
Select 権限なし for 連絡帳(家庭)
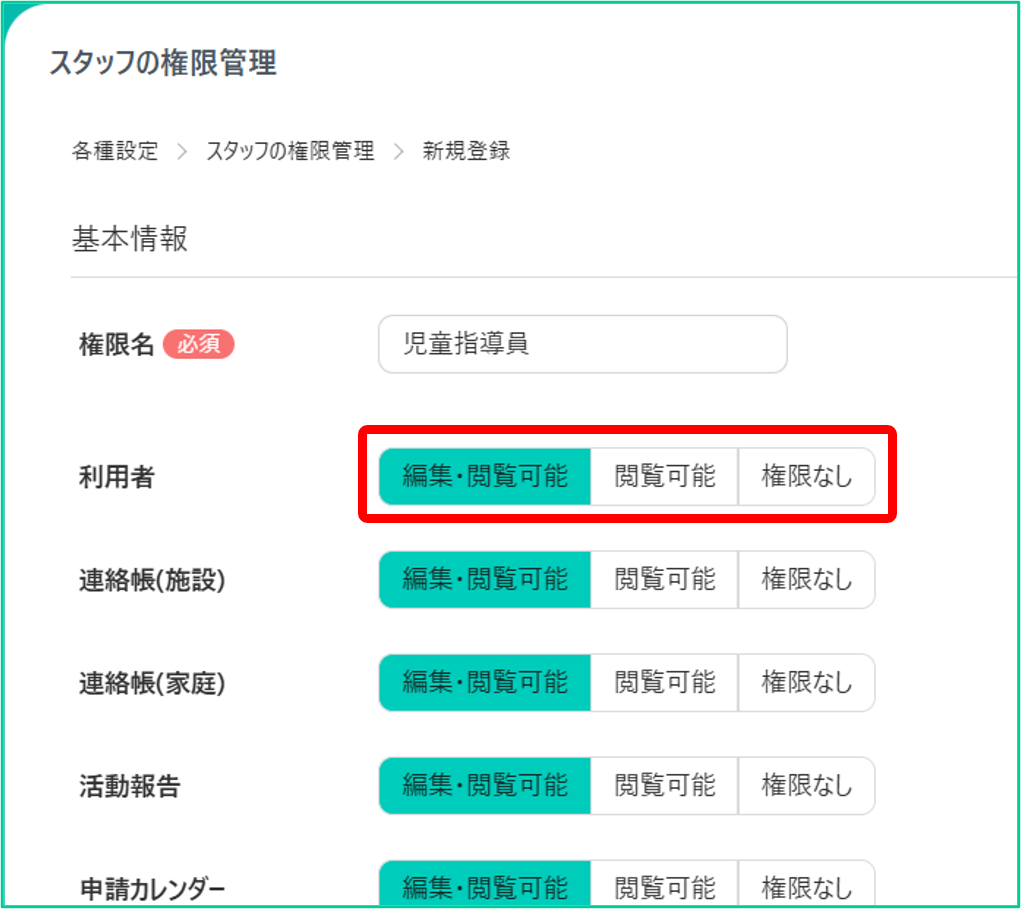(807, 683)
